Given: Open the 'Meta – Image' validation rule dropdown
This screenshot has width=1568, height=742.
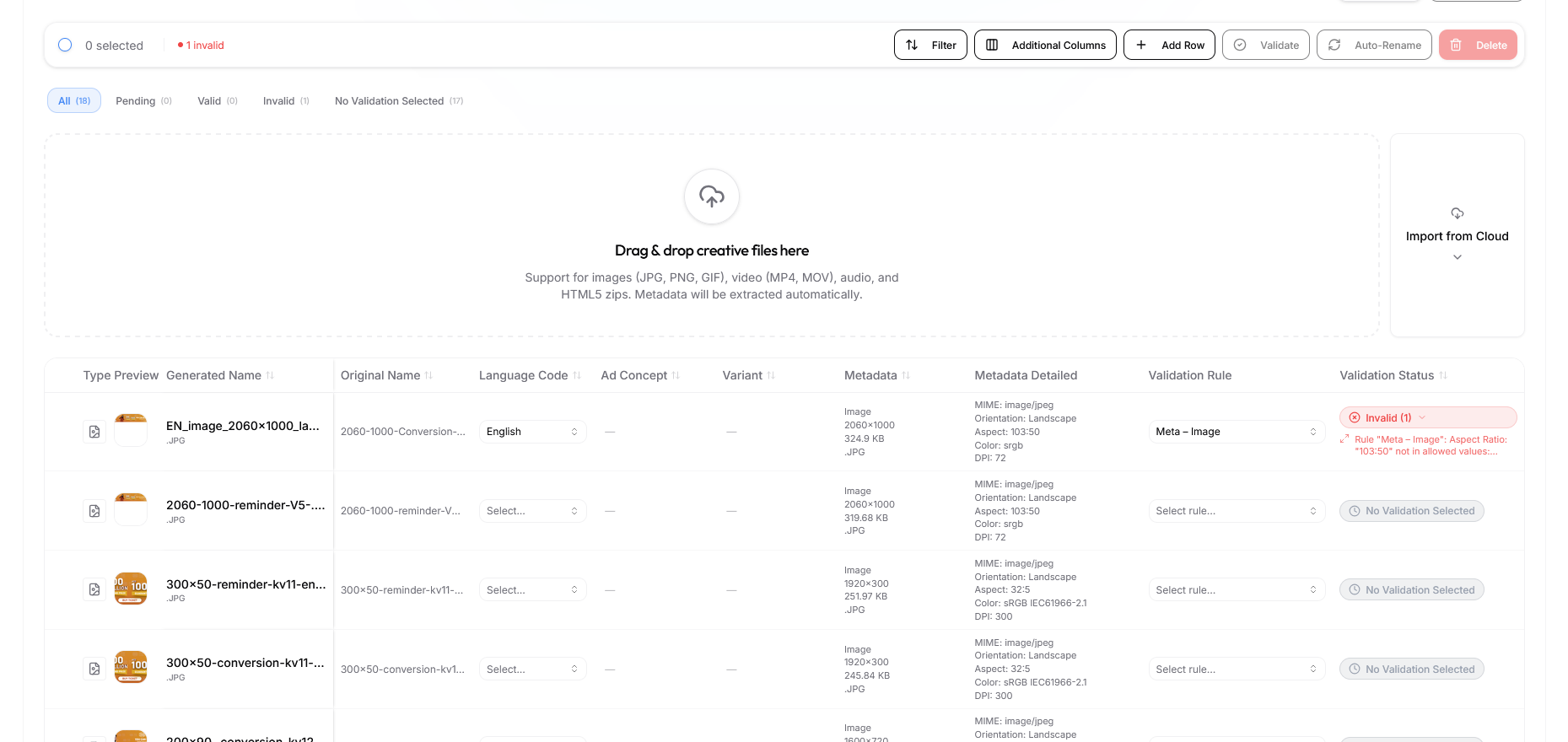Looking at the screenshot, I should coord(1237,432).
